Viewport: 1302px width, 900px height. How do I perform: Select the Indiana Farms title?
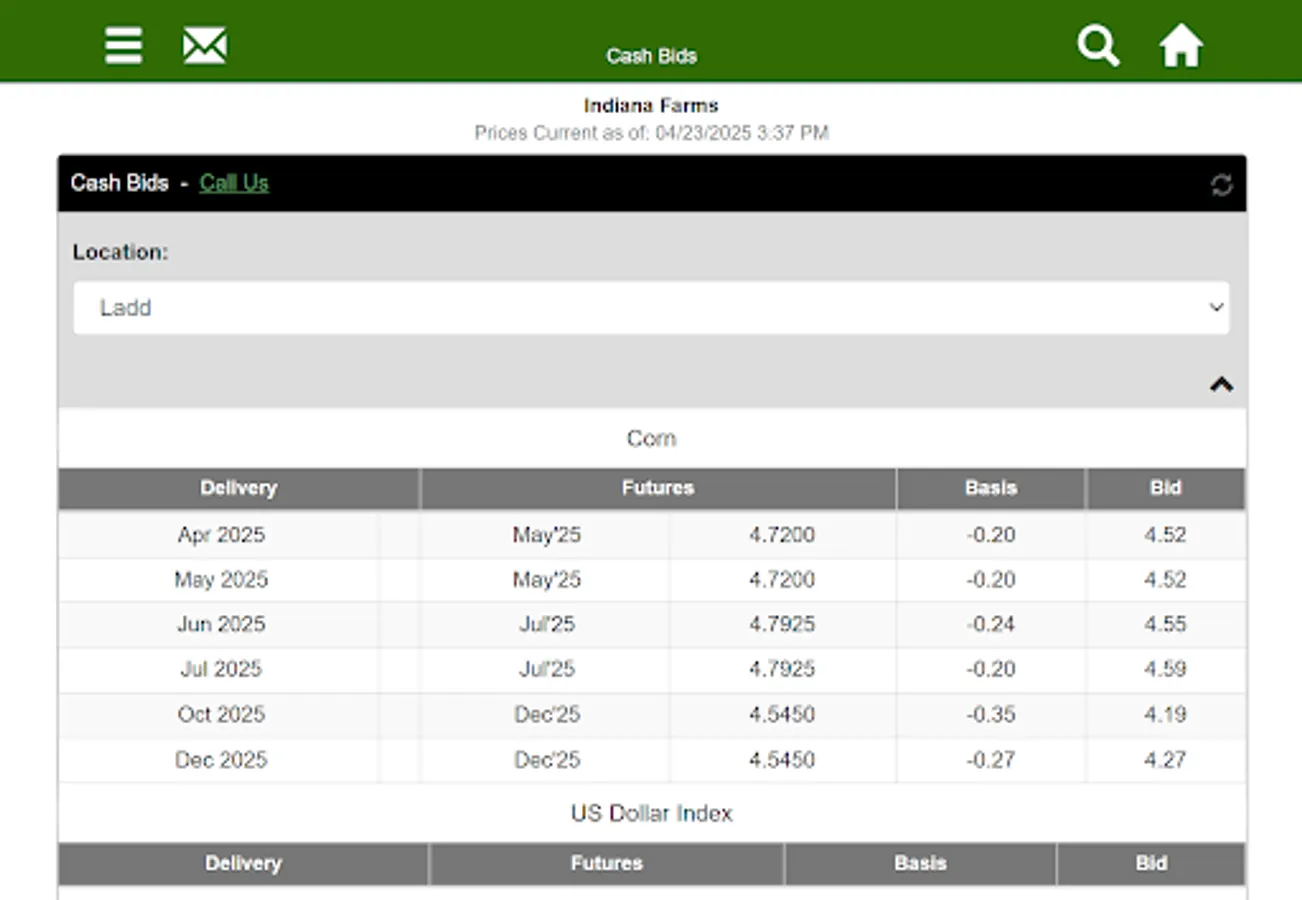651,105
